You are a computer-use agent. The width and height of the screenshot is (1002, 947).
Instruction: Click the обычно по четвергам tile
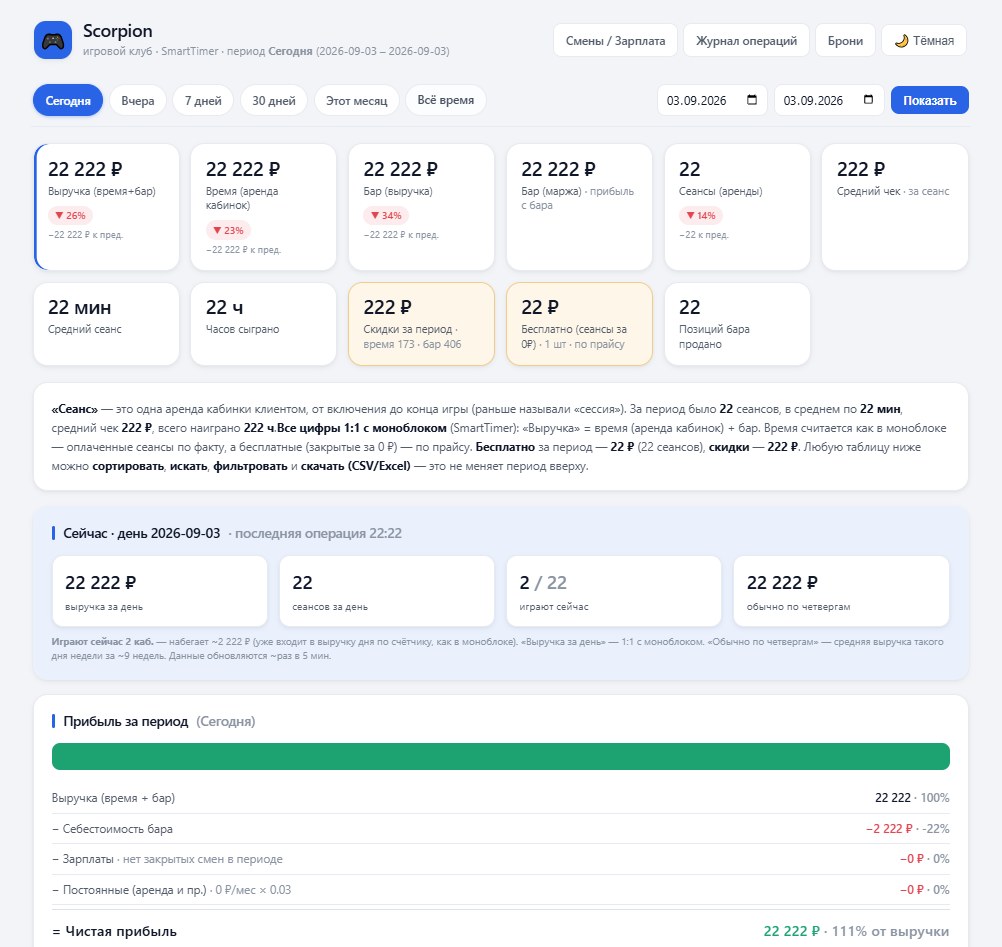point(841,591)
